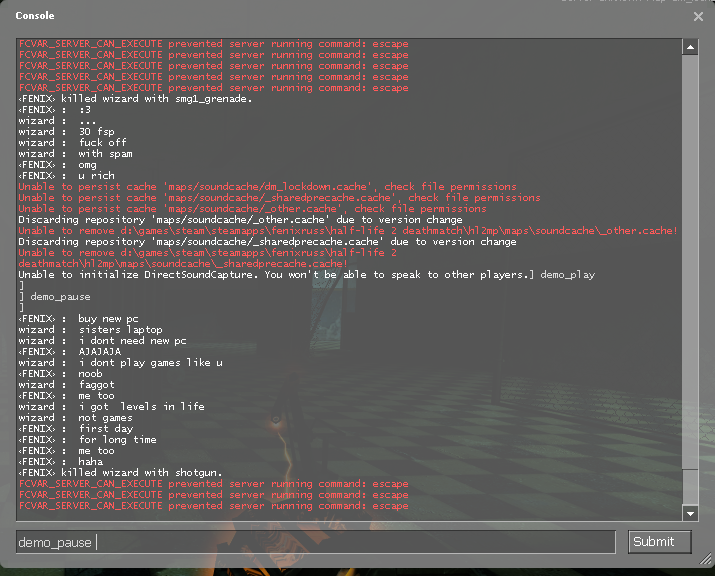This screenshot has width=715, height=576.
Task: Select chat line 'AJAJAJA'
Action: (x=70, y=352)
